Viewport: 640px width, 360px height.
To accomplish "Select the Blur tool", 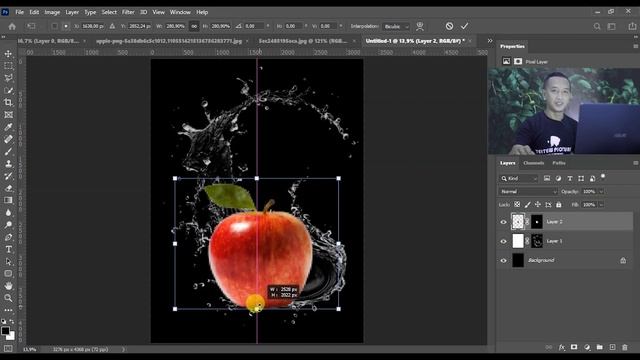I will point(8,213).
